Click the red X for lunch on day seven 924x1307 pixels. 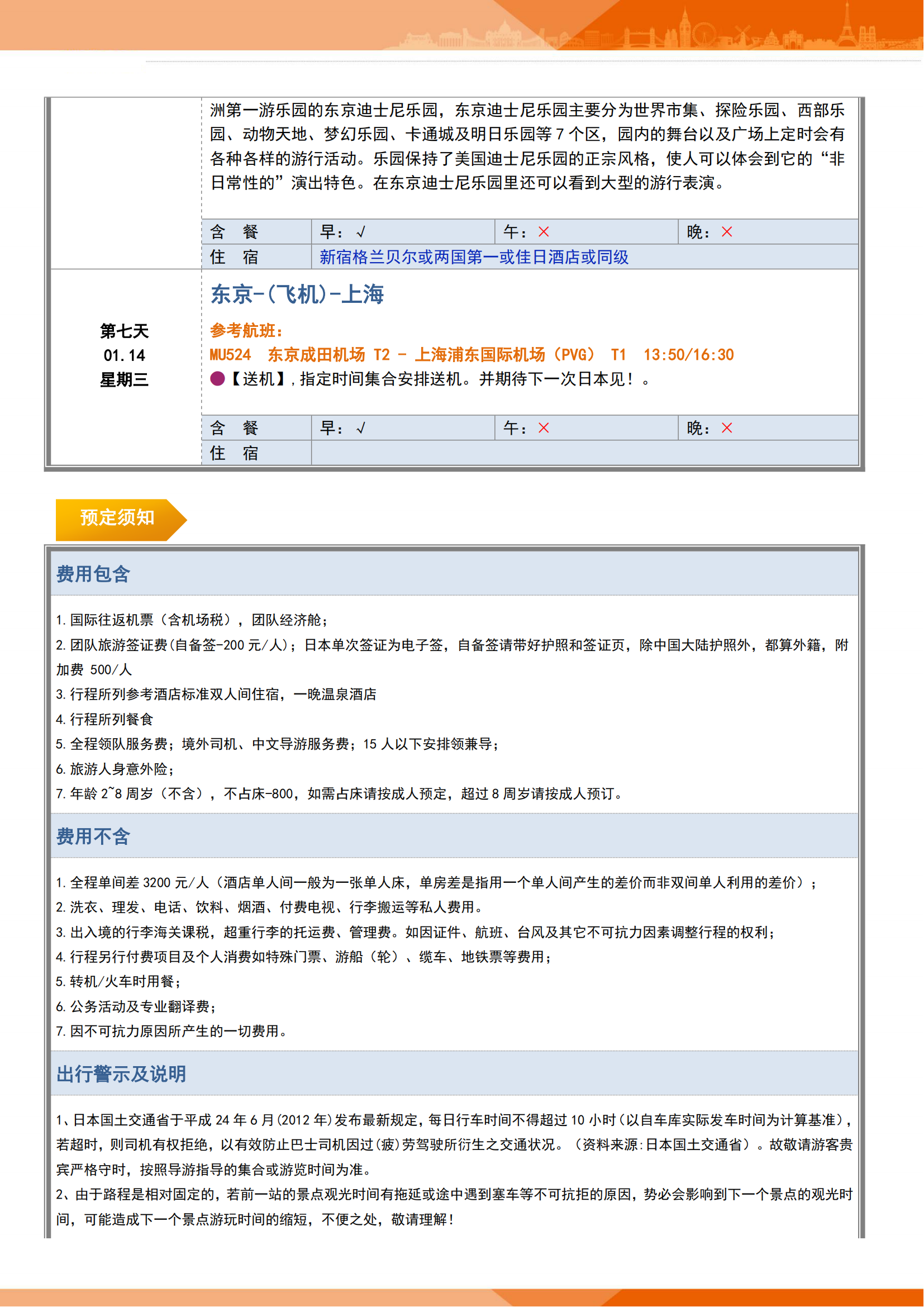click(544, 428)
